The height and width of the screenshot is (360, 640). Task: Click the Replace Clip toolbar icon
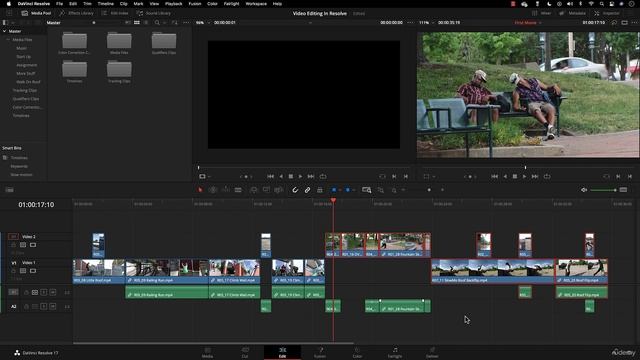click(x=279, y=190)
